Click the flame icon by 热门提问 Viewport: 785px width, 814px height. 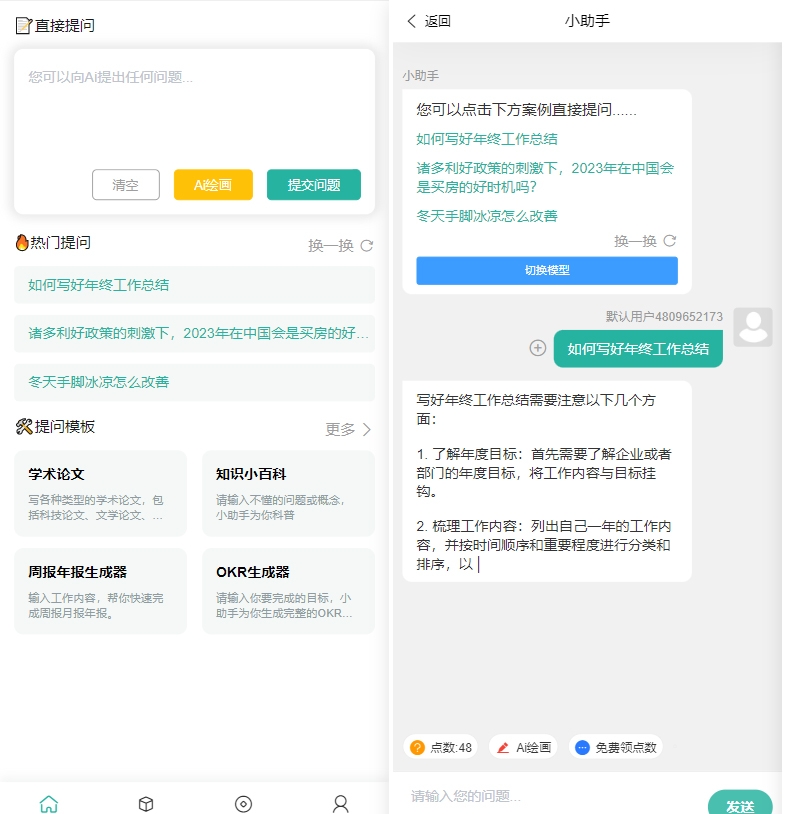[22, 242]
